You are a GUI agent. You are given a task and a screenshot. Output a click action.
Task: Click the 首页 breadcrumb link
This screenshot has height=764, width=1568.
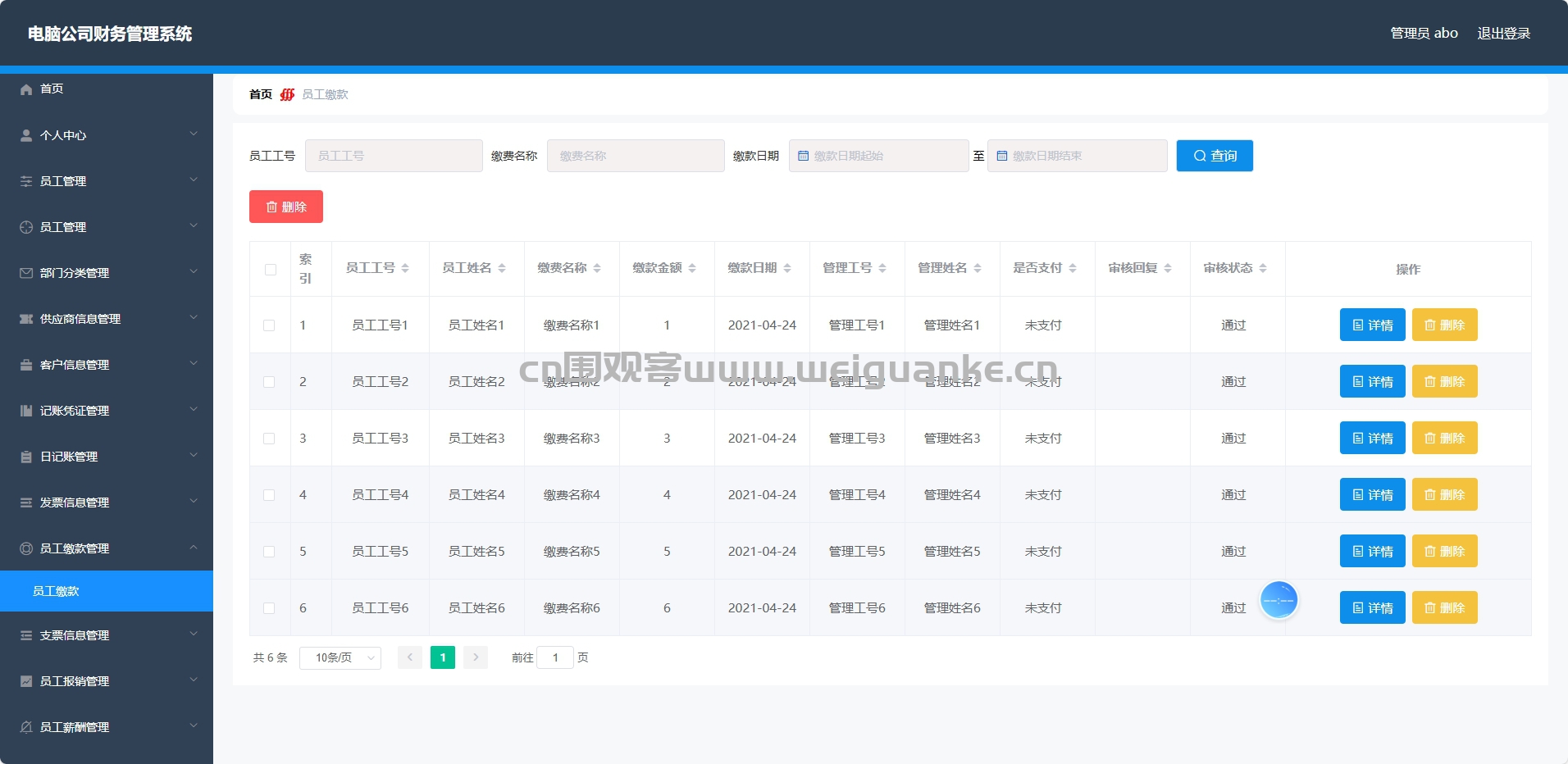click(261, 94)
